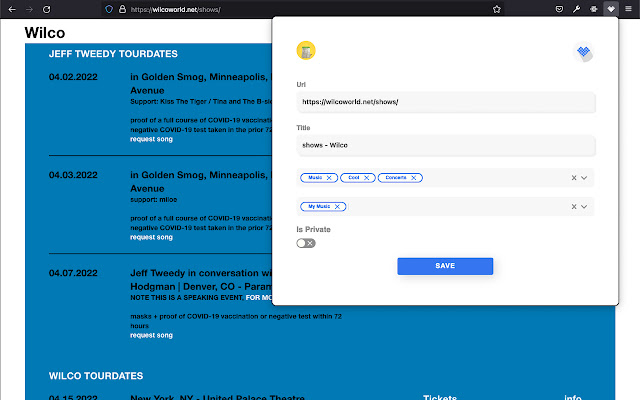Remove the Music tag
This screenshot has width=640, height=400.
(x=329, y=178)
